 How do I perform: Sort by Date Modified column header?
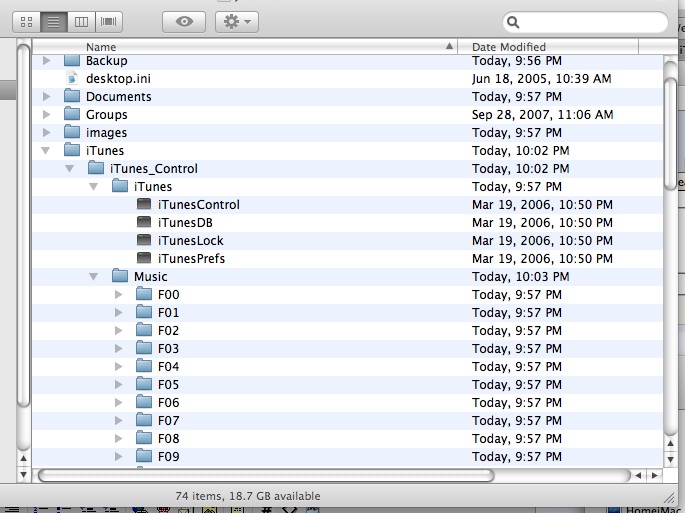(x=548, y=46)
